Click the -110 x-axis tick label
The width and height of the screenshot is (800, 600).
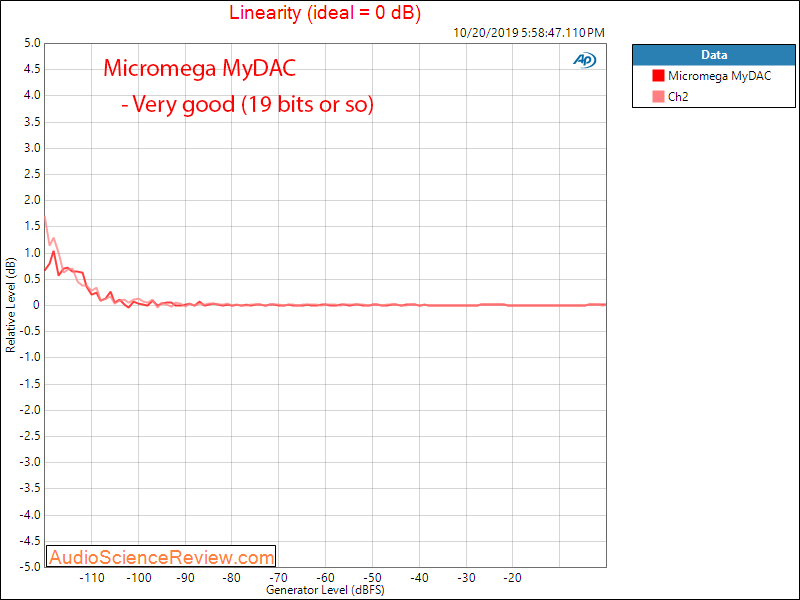(x=92, y=578)
